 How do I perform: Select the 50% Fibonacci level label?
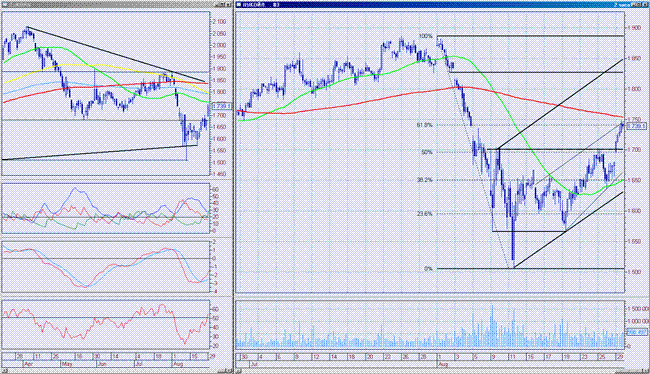click(427, 152)
